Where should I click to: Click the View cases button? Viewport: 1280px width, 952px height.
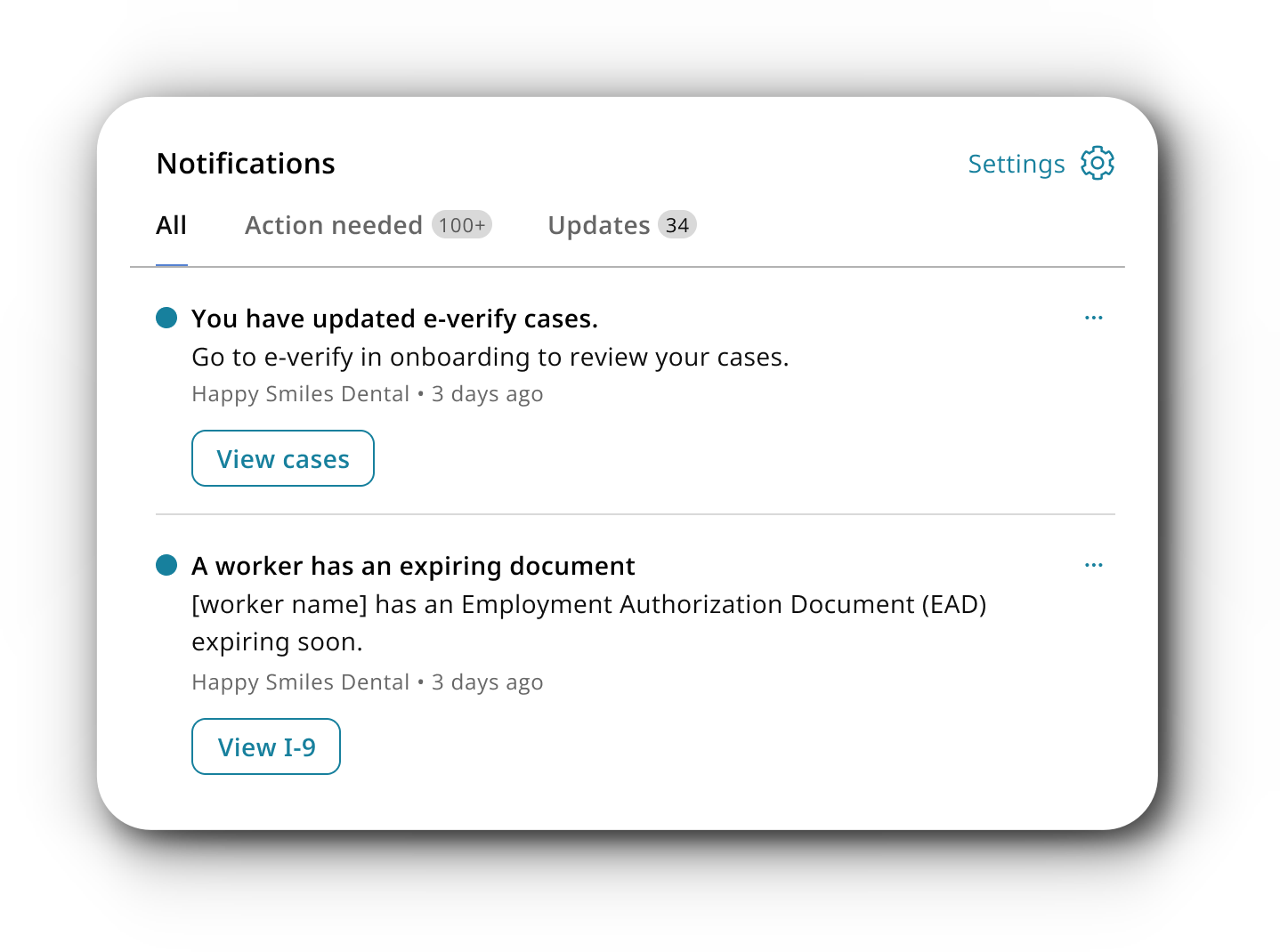pos(283,458)
